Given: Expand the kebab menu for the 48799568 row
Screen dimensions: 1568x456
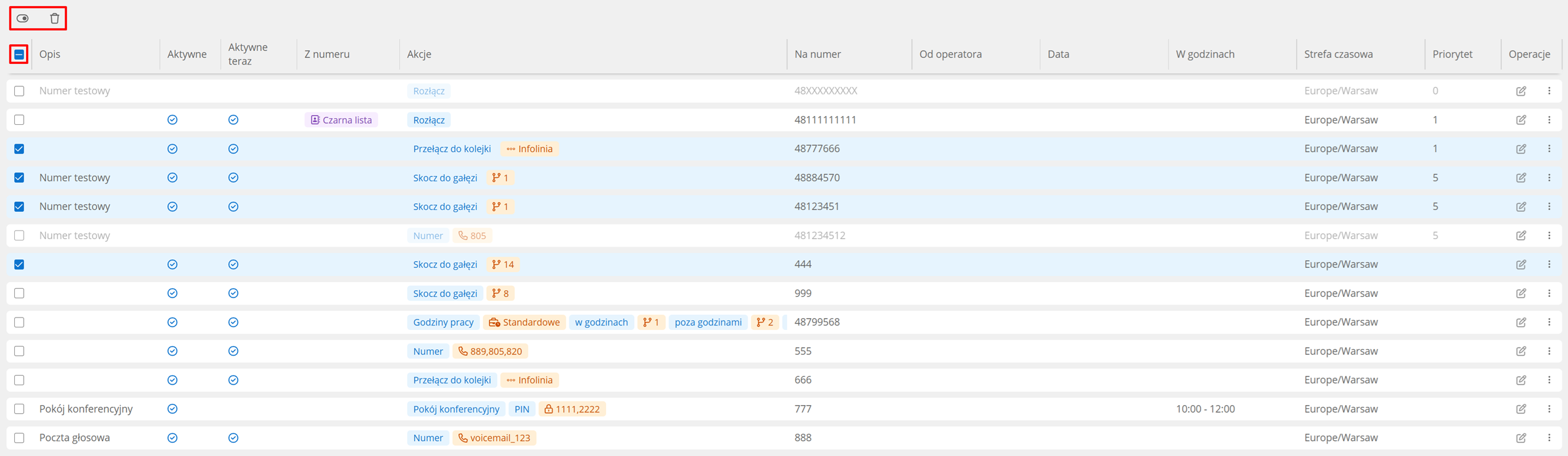Looking at the screenshot, I should (1549, 322).
